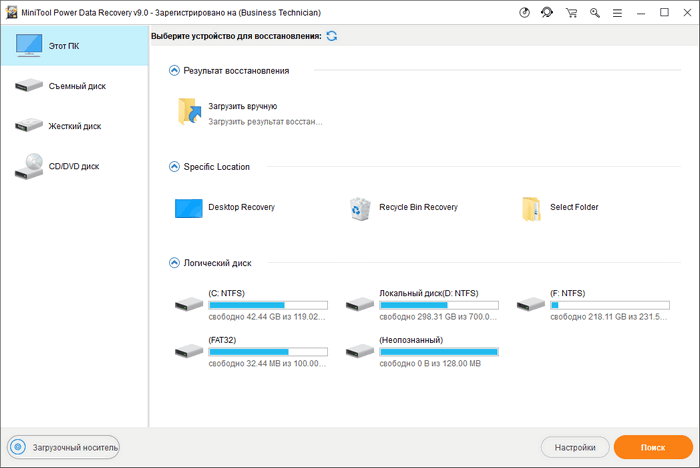The image size is (700, 468).
Task: Collapse the Specific Location section
Action: coord(174,167)
